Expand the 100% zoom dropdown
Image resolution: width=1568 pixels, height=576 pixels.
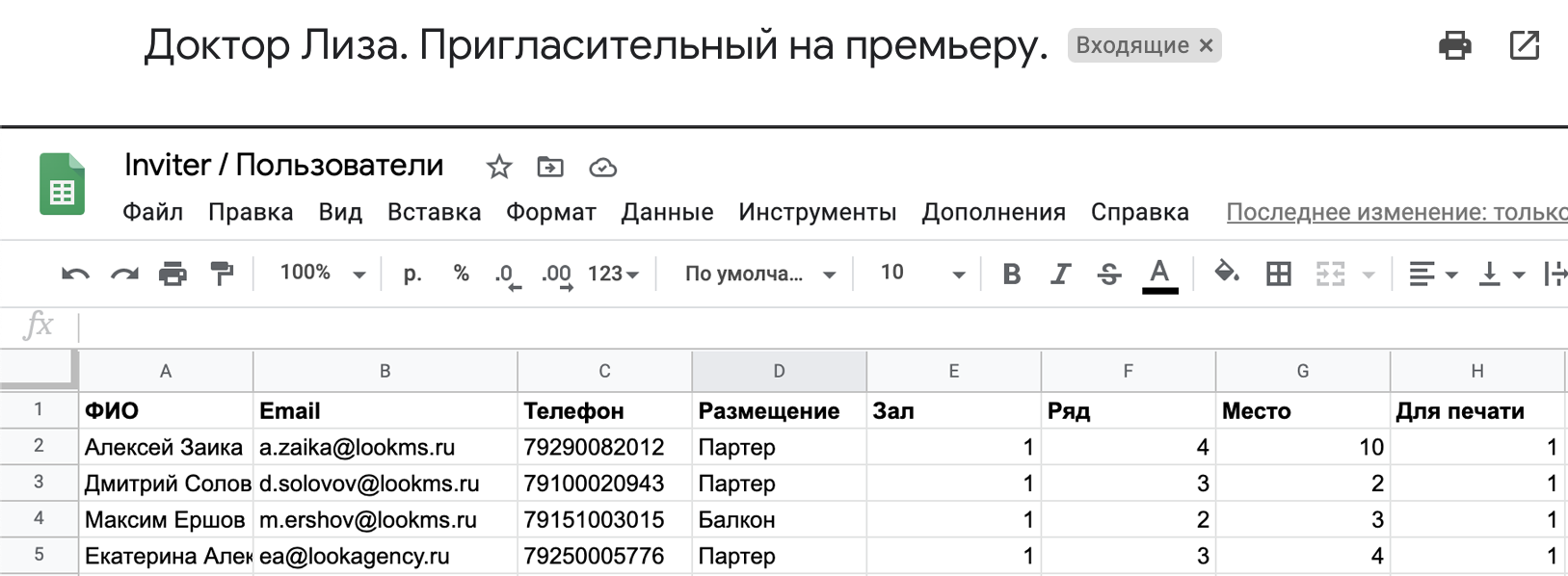coord(322,274)
